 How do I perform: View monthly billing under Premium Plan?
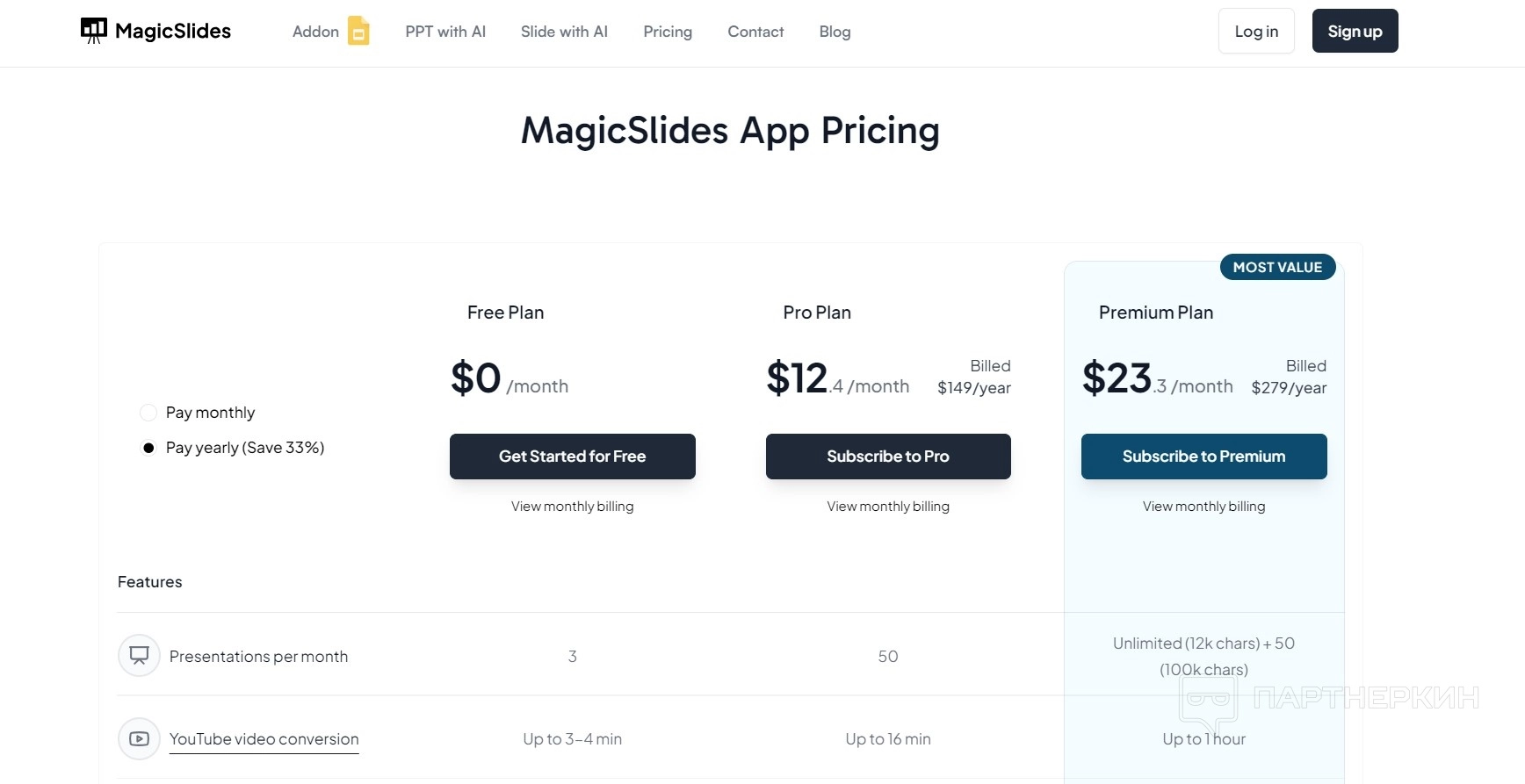pyautogui.click(x=1203, y=507)
